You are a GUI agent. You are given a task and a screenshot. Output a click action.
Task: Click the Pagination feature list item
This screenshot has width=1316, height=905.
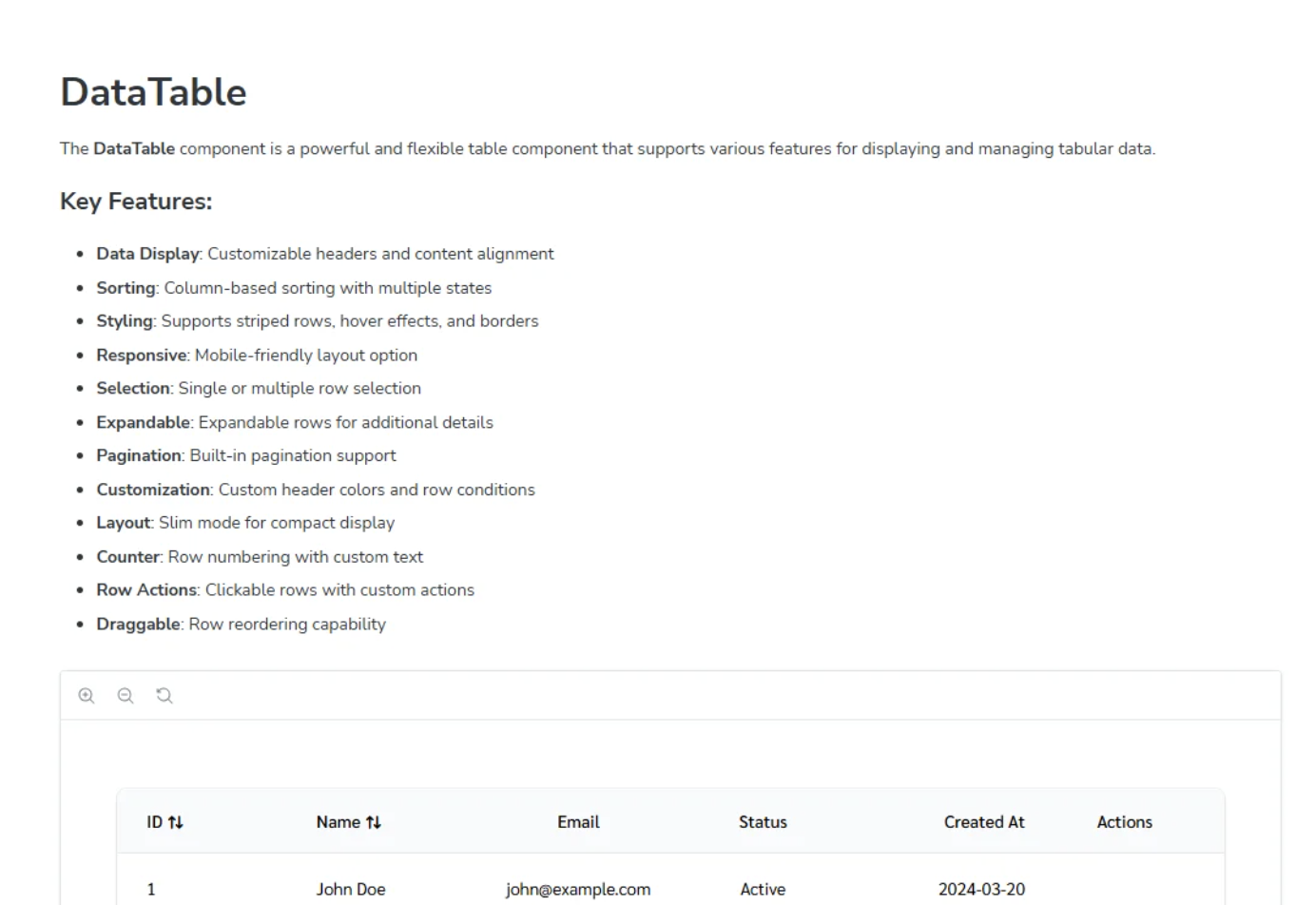(245, 455)
